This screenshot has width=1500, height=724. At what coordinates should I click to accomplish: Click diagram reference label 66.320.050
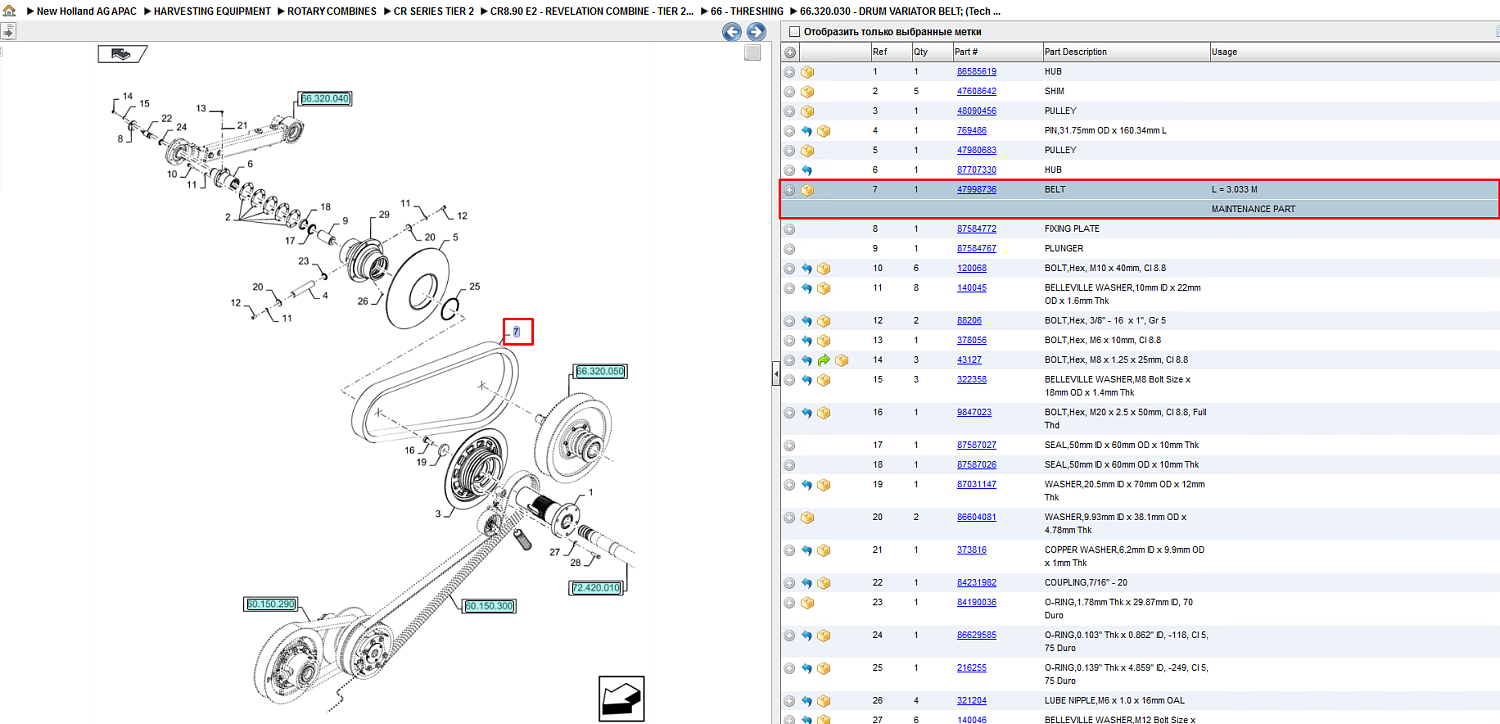600,371
